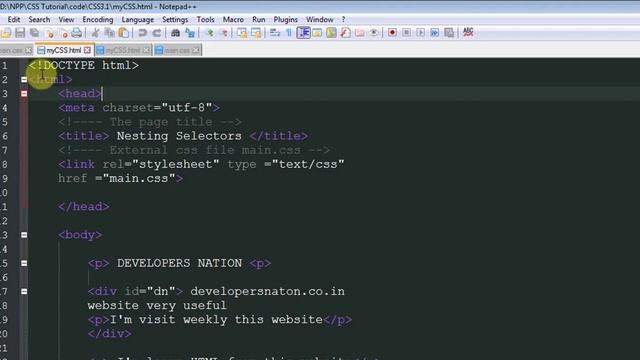This screenshot has height=360, width=640.
Task: Click the Close document toolbar icon
Action: [49, 33]
